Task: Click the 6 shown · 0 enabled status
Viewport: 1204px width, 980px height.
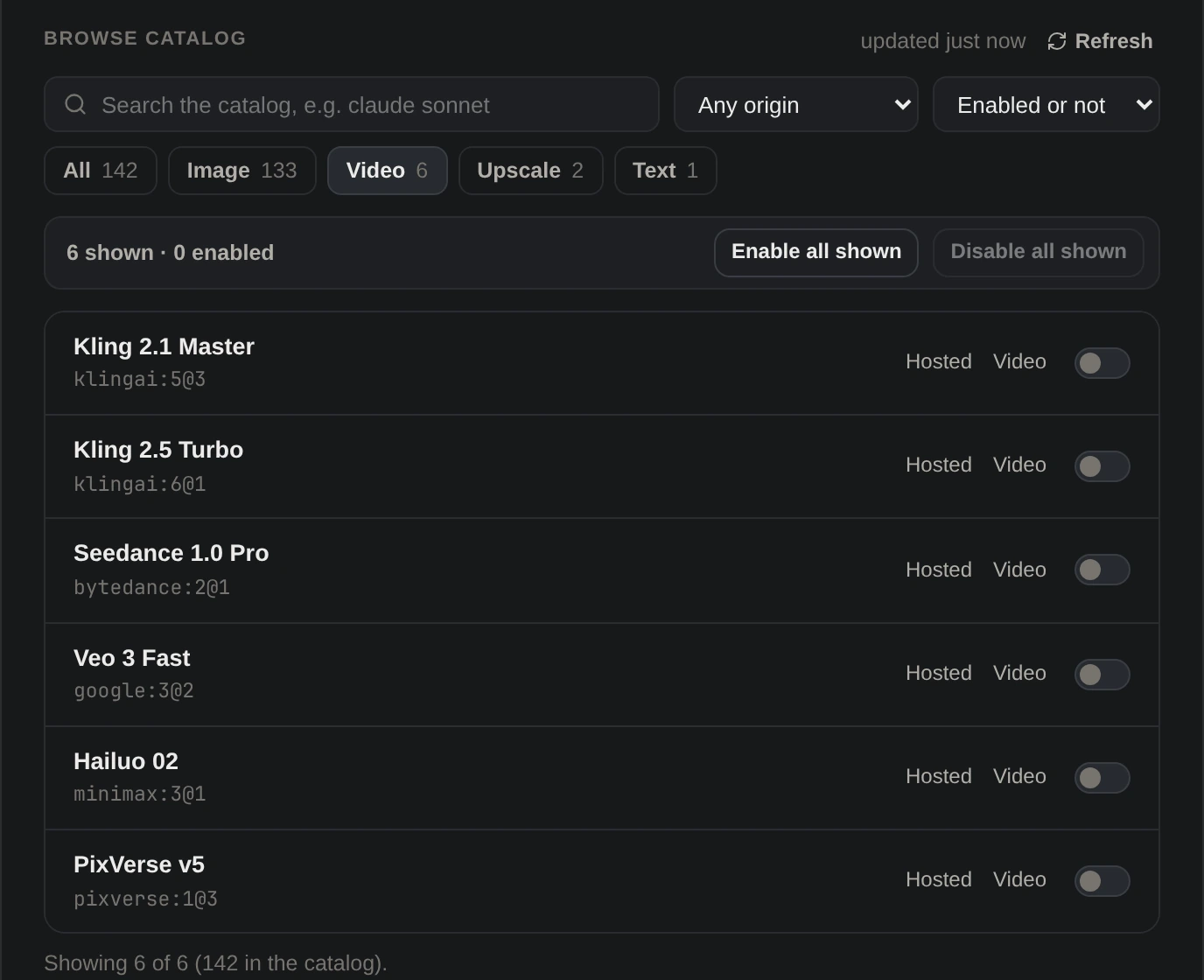Action: pyautogui.click(x=171, y=253)
